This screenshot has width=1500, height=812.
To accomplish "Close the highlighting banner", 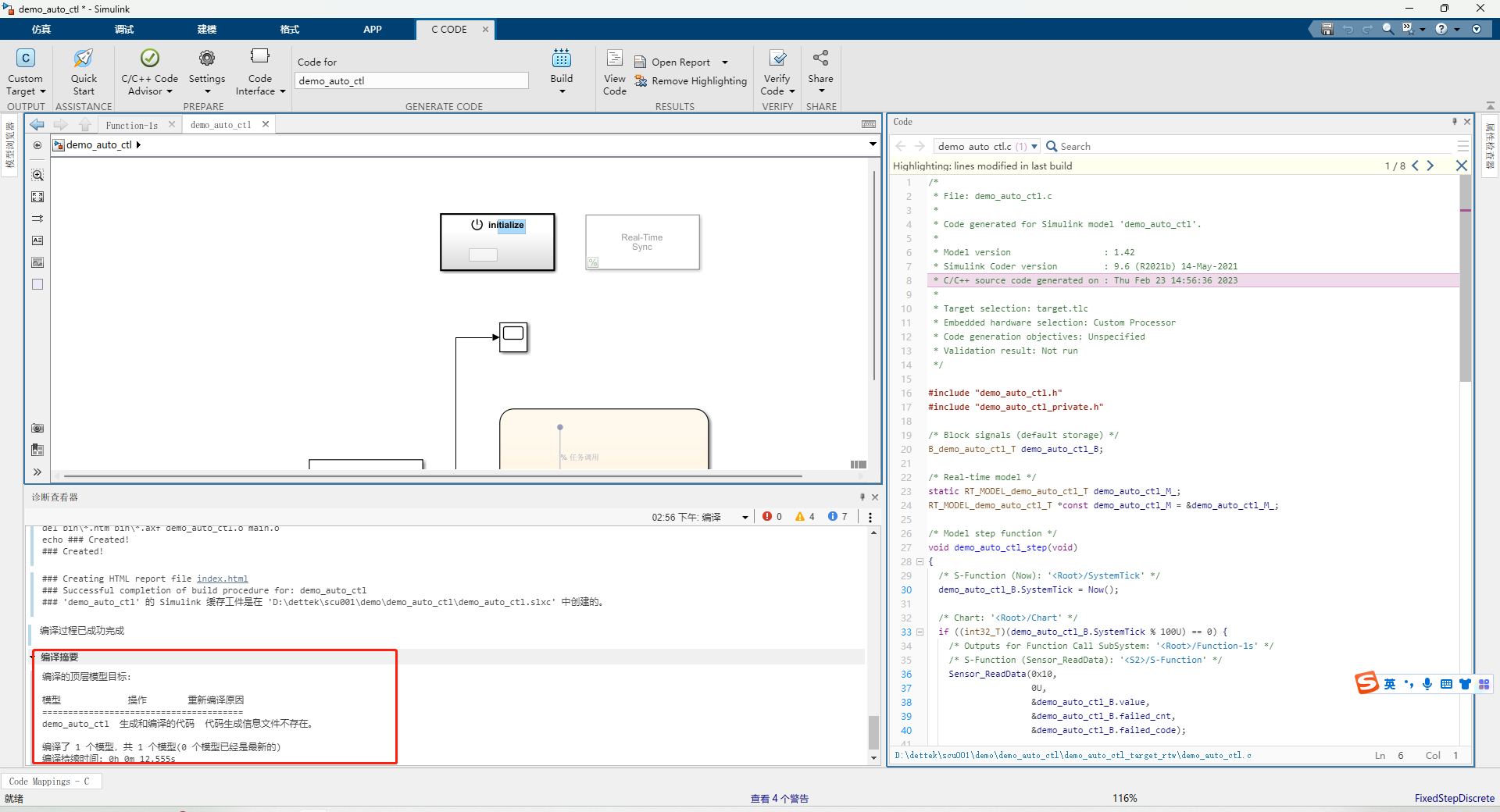I will click(1462, 166).
